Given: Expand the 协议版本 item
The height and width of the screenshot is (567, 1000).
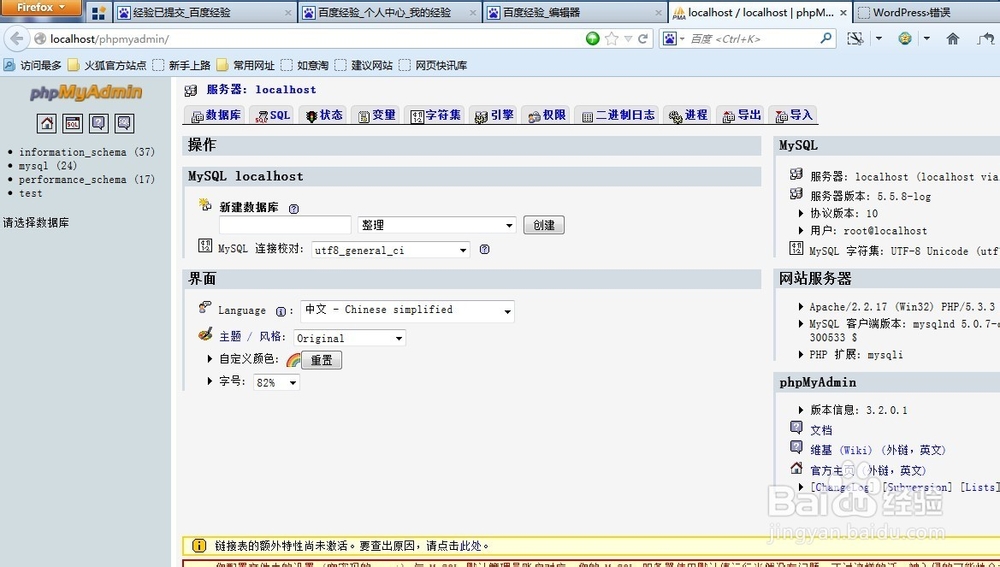Looking at the screenshot, I should click(801, 213).
